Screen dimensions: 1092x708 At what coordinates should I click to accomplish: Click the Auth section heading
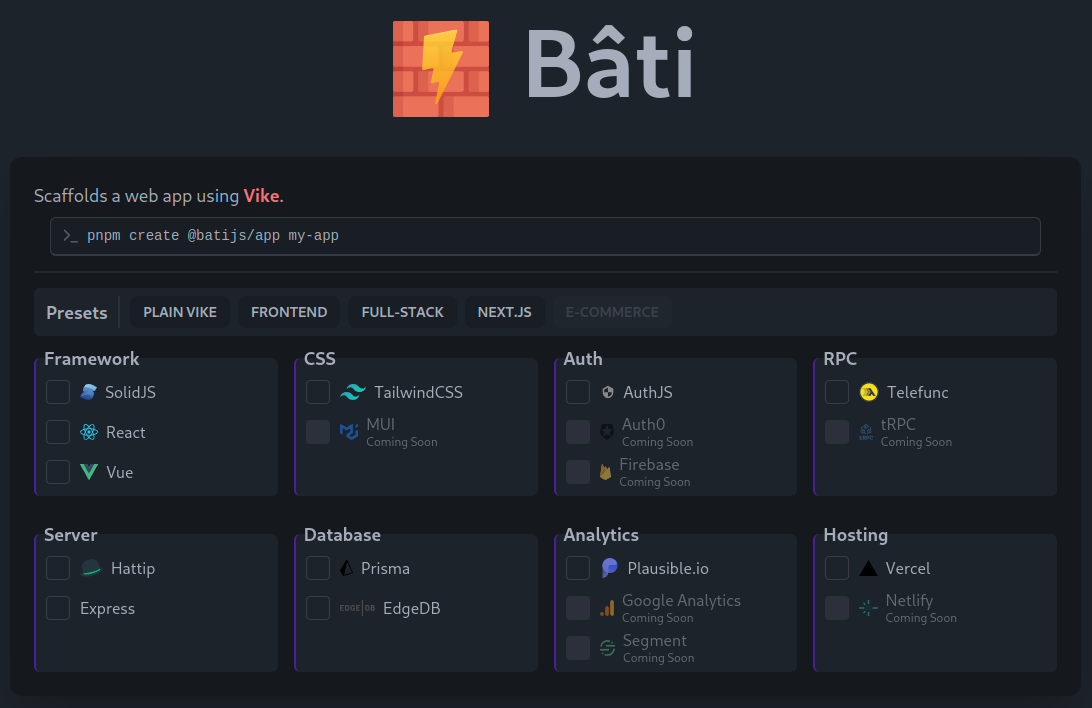point(583,359)
